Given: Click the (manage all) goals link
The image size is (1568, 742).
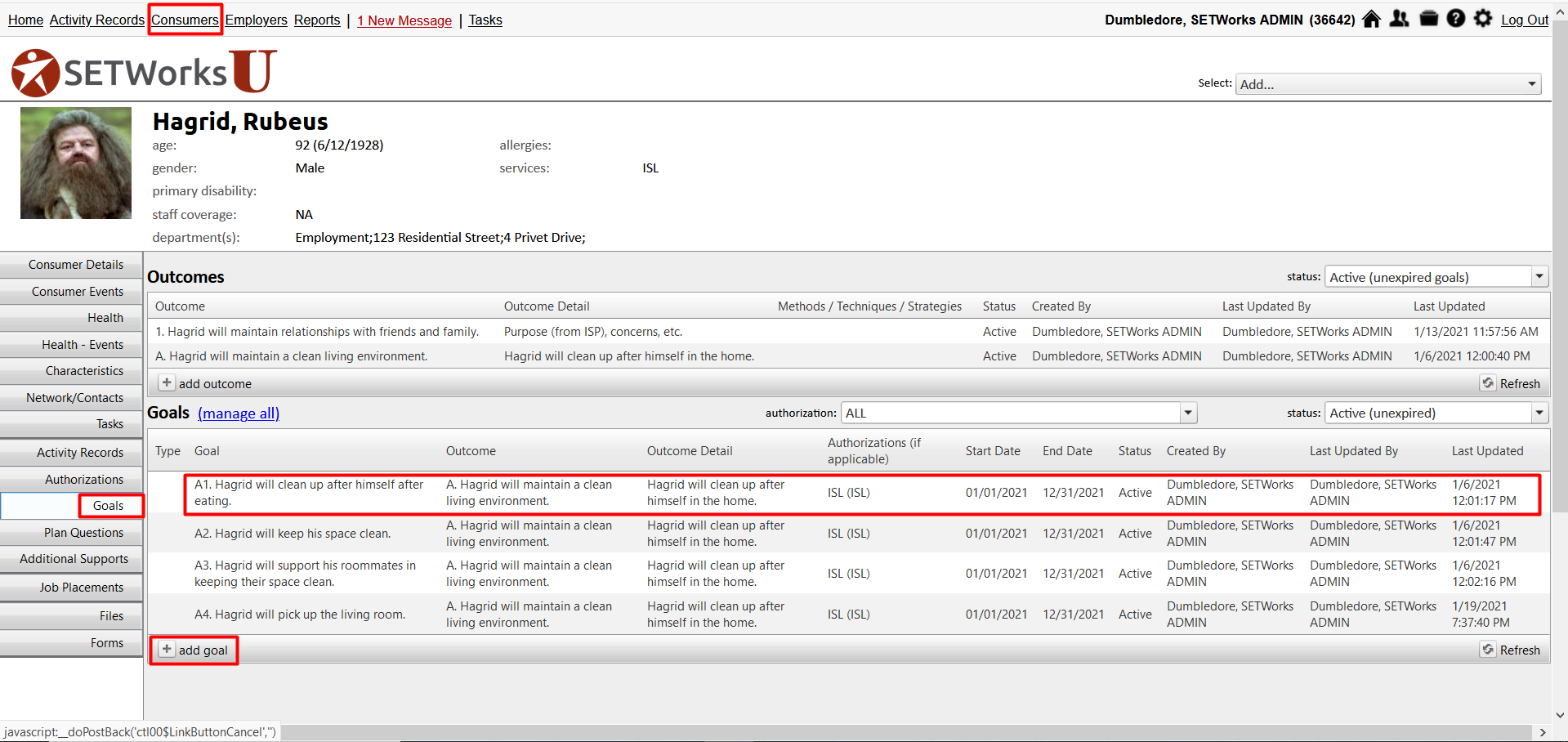Looking at the screenshot, I should point(239,413).
